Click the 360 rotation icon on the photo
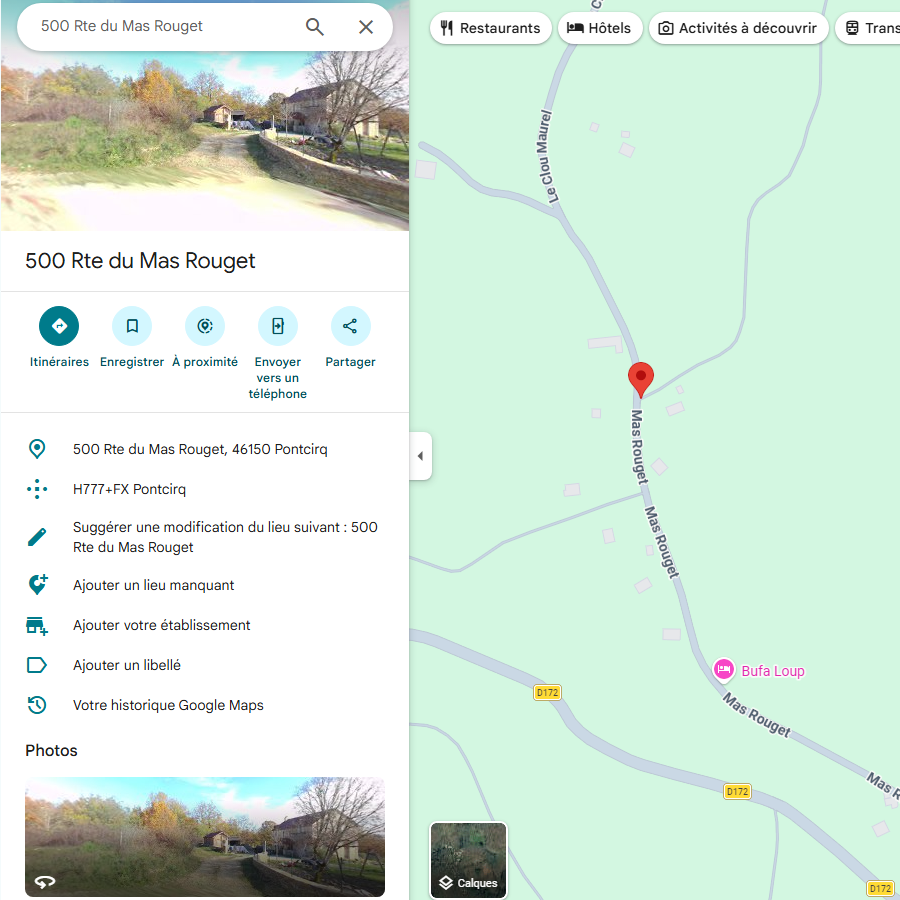Viewport: 900px width, 900px height. pos(45,881)
